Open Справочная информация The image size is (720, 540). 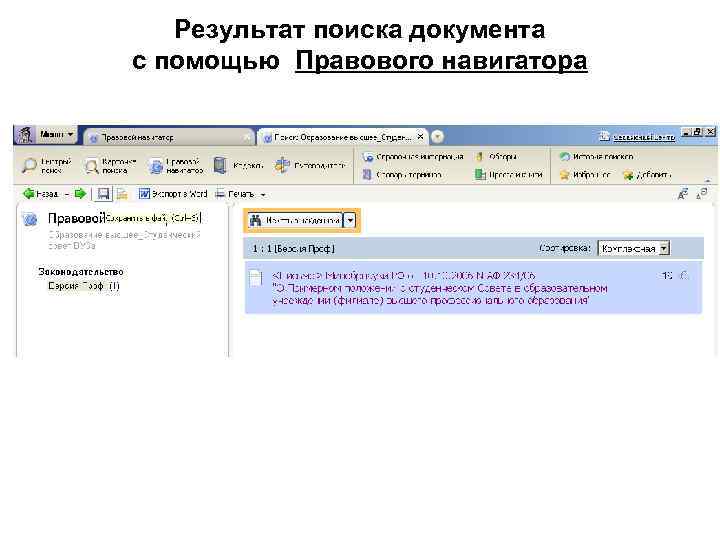pyautogui.click(x=412, y=157)
